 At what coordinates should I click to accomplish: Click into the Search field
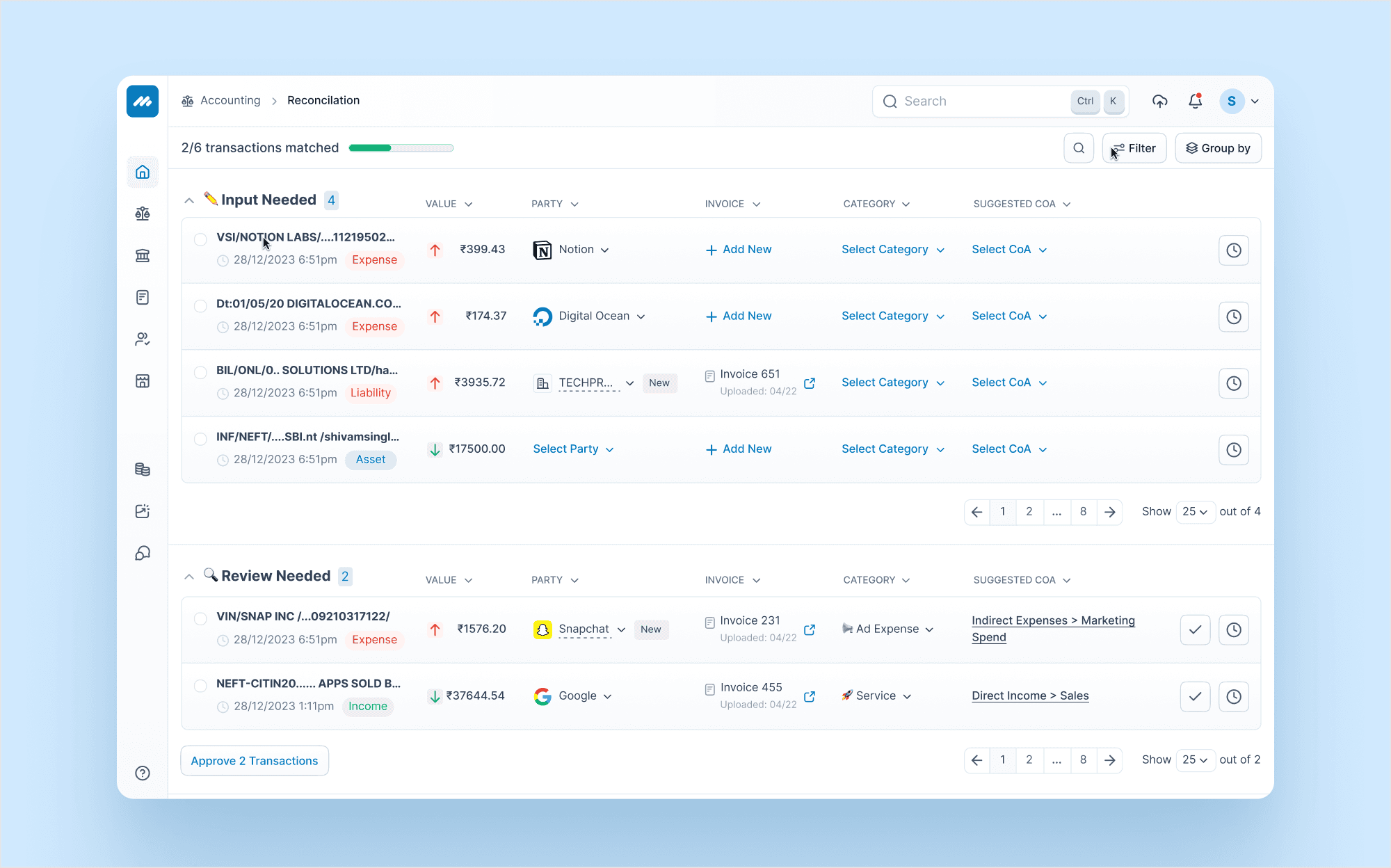click(x=974, y=102)
